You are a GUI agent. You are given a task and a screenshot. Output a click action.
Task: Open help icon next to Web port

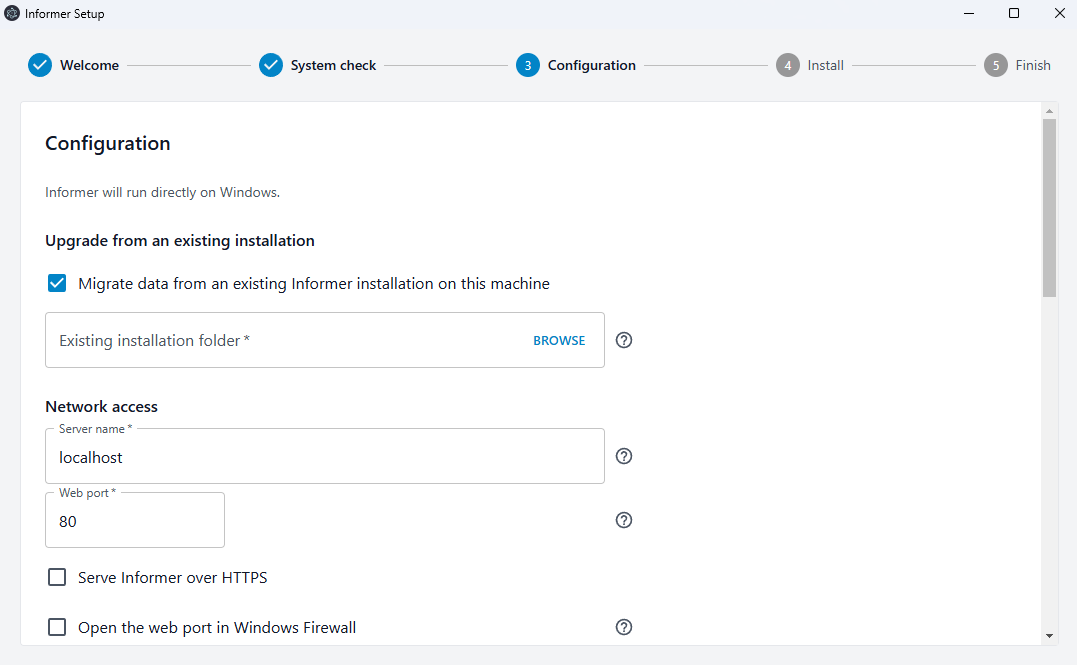tap(624, 520)
